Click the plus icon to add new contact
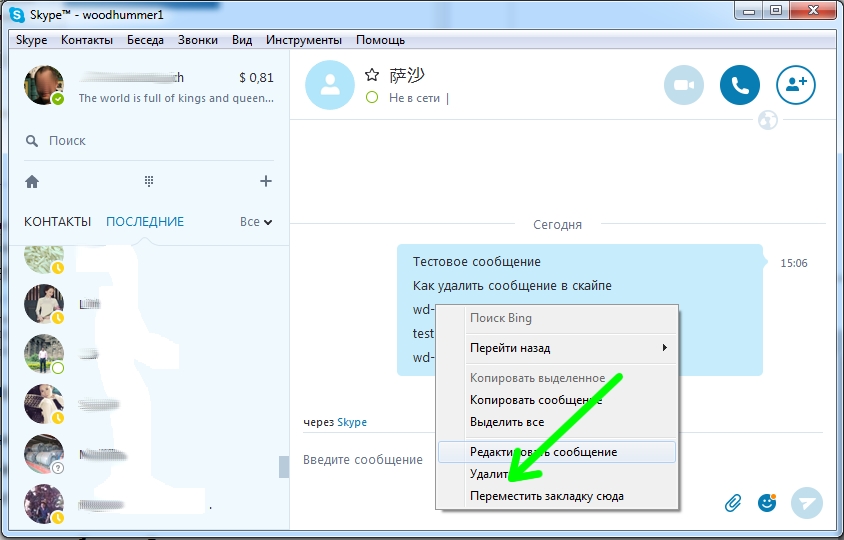Viewport: 844px width, 540px height. (266, 181)
